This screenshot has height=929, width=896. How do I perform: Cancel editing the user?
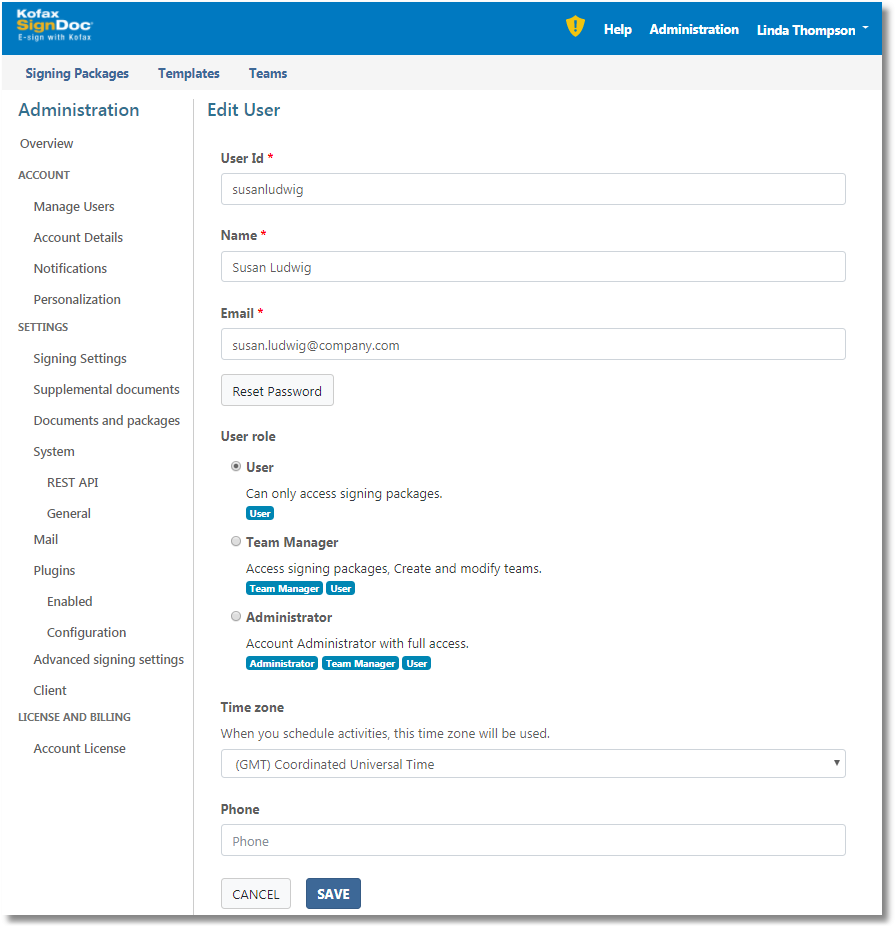pos(256,894)
